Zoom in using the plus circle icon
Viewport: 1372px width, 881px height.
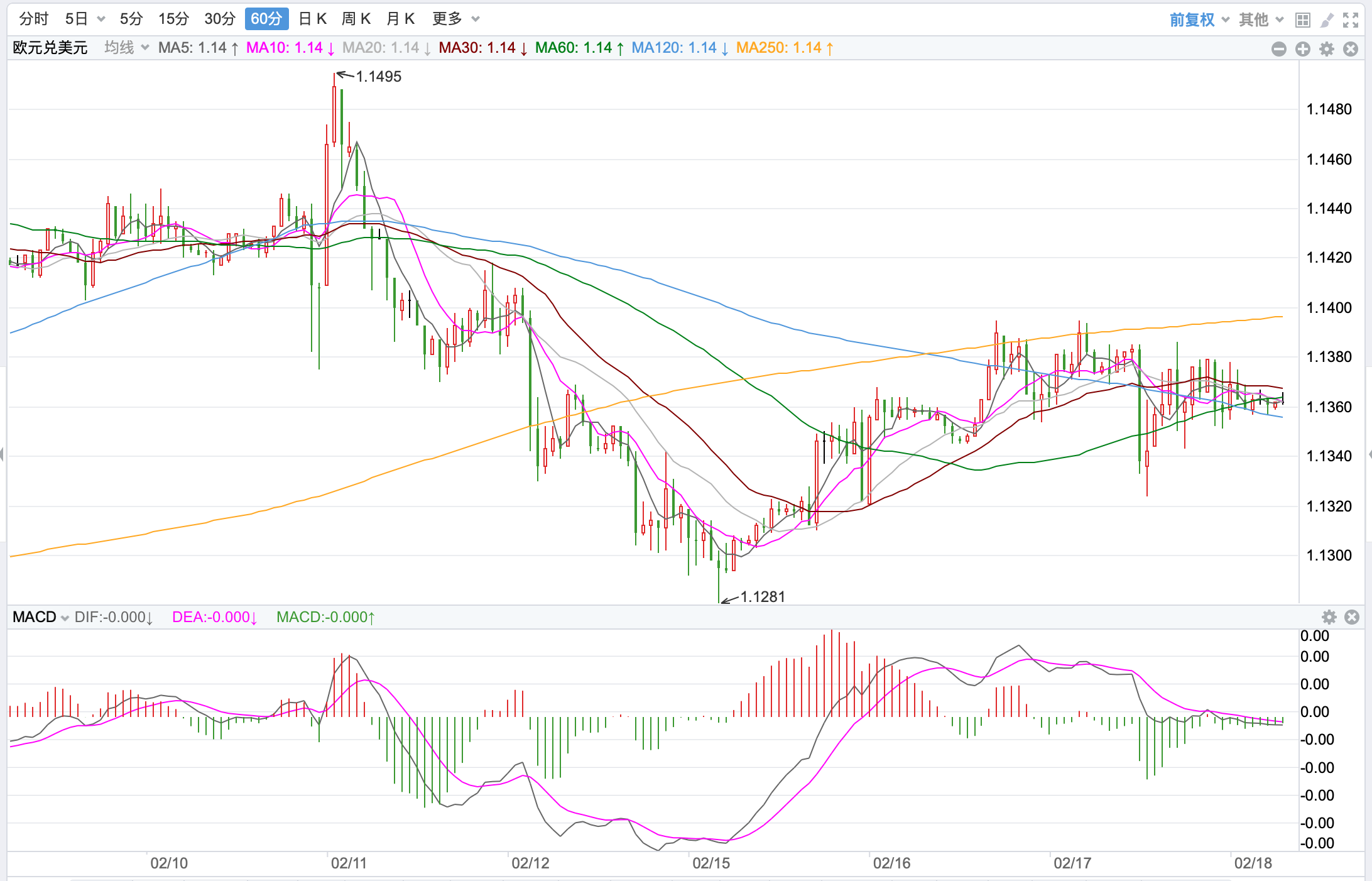pyautogui.click(x=1303, y=49)
